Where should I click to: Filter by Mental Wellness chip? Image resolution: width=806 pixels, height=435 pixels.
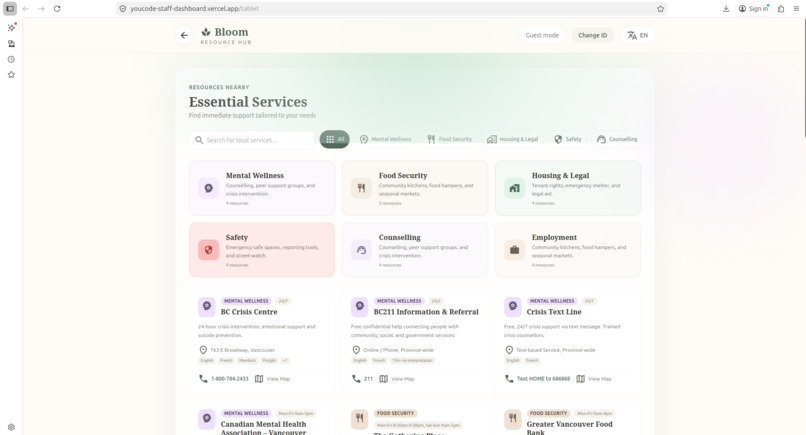(386, 139)
